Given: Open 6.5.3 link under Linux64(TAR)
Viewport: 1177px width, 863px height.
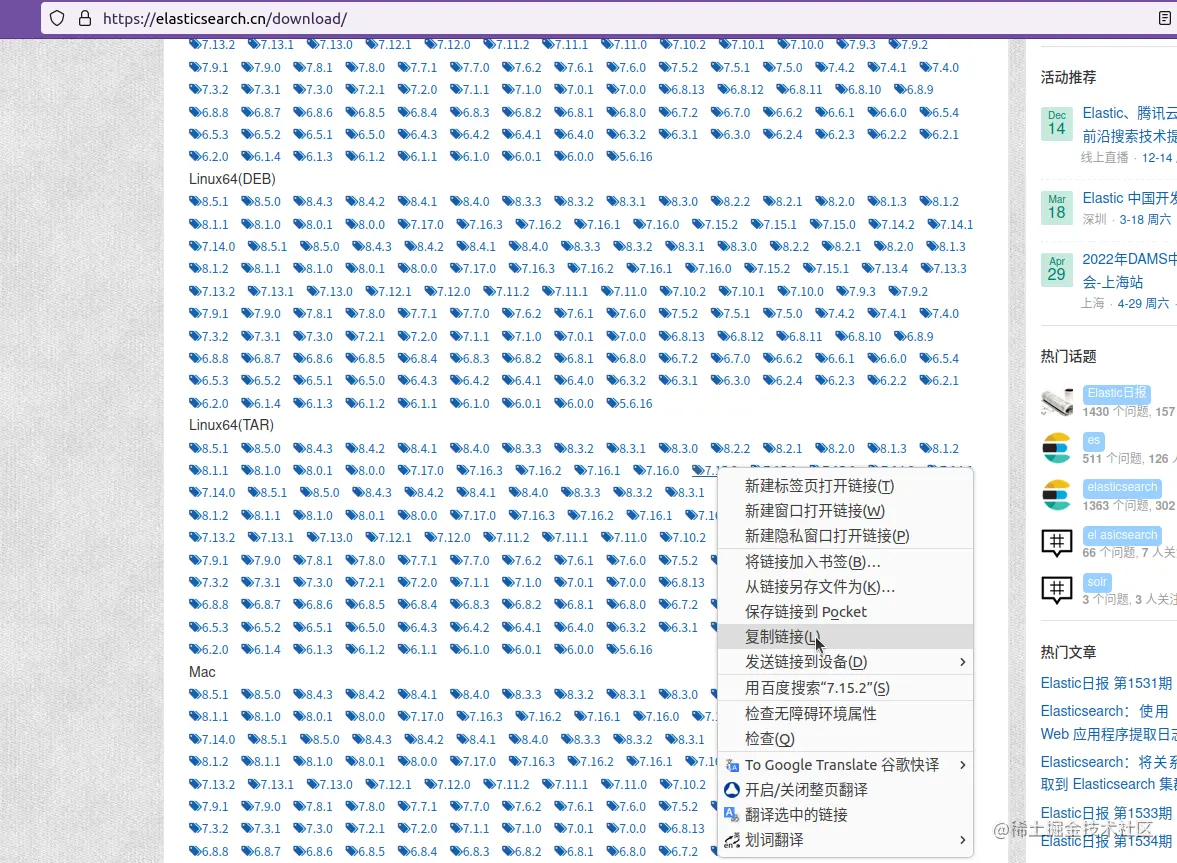Looking at the screenshot, I should pos(209,627).
